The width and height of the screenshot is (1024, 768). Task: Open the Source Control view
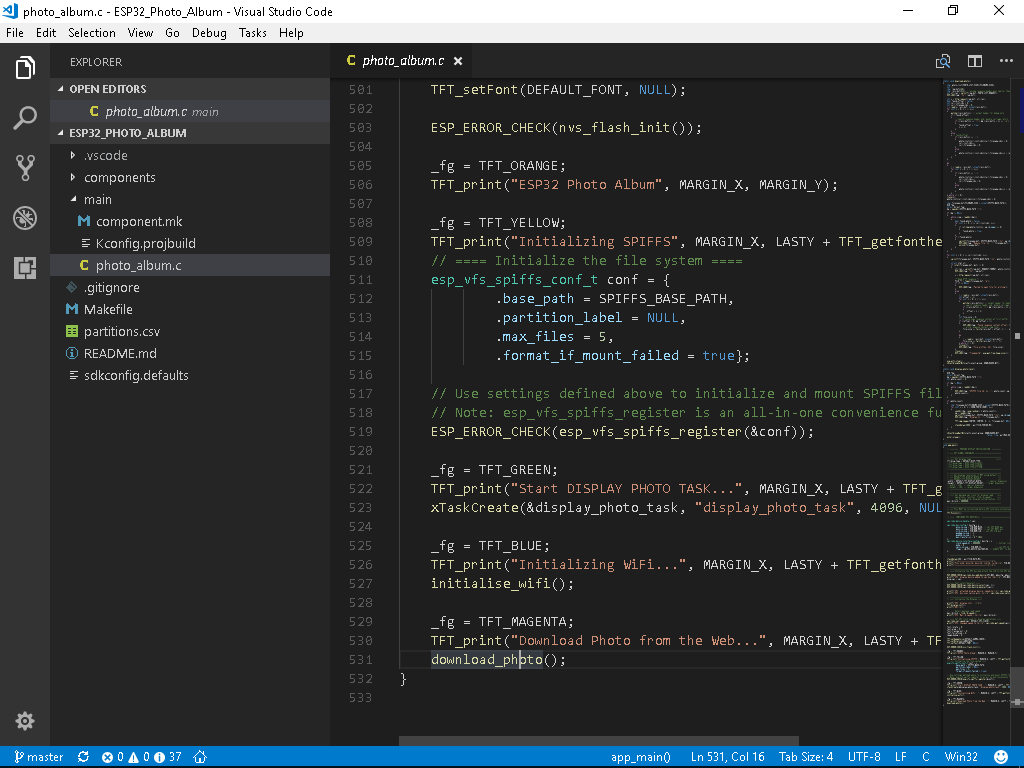25,168
